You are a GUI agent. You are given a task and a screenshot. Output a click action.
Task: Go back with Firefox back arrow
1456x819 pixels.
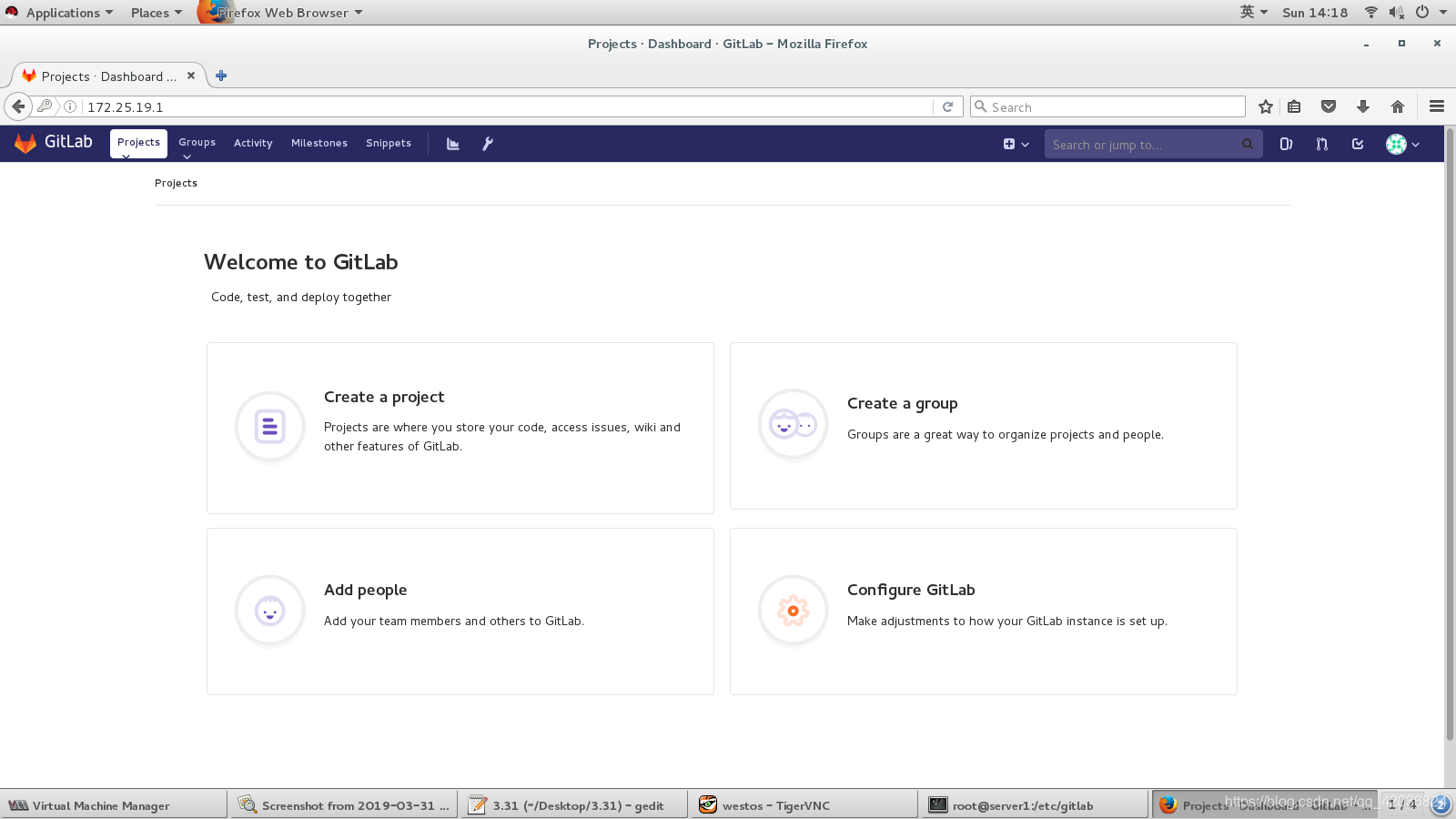pyautogui.click(x=18, y=106)
